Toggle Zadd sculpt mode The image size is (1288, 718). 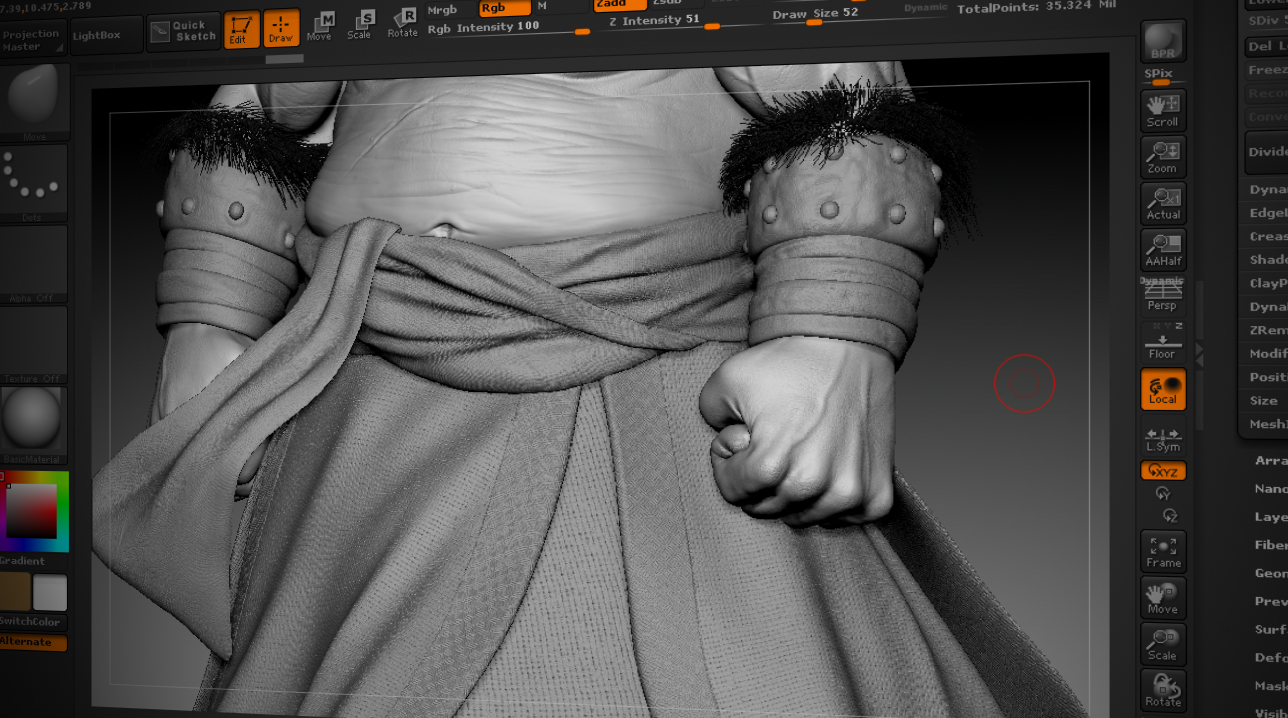620,4
